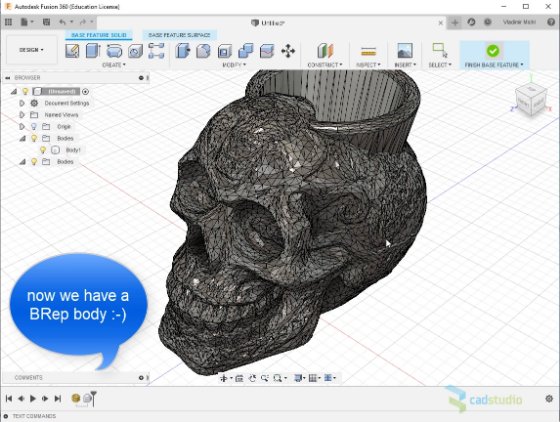
Task: Click the Orbit navigation icon
Action: [224, 378]
